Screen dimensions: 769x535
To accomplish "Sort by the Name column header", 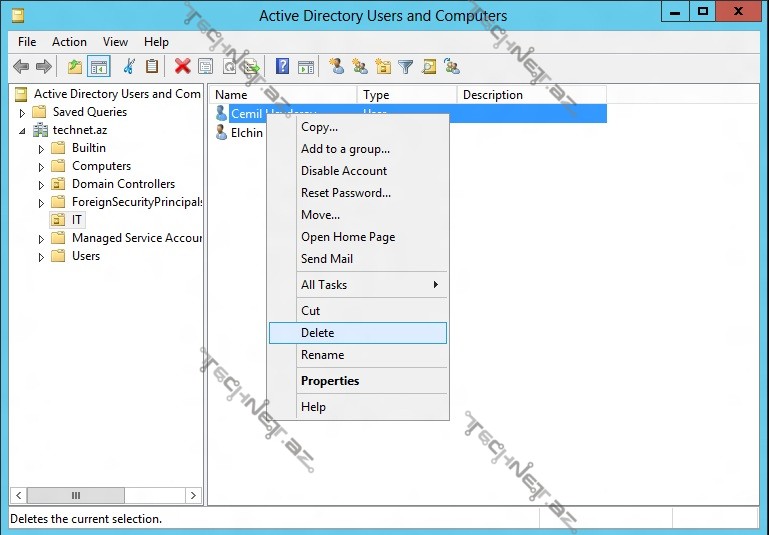I will 283,95.
